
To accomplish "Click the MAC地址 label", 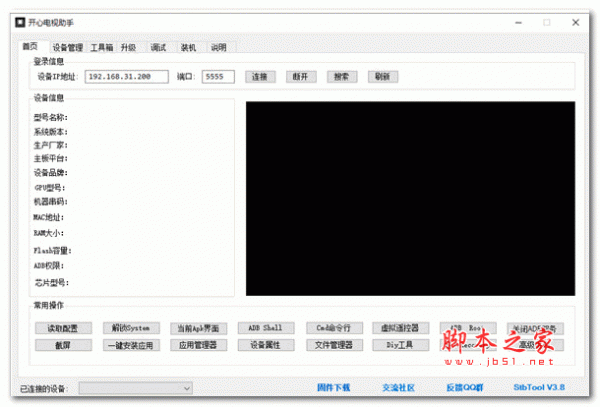I will pos(49,217).
